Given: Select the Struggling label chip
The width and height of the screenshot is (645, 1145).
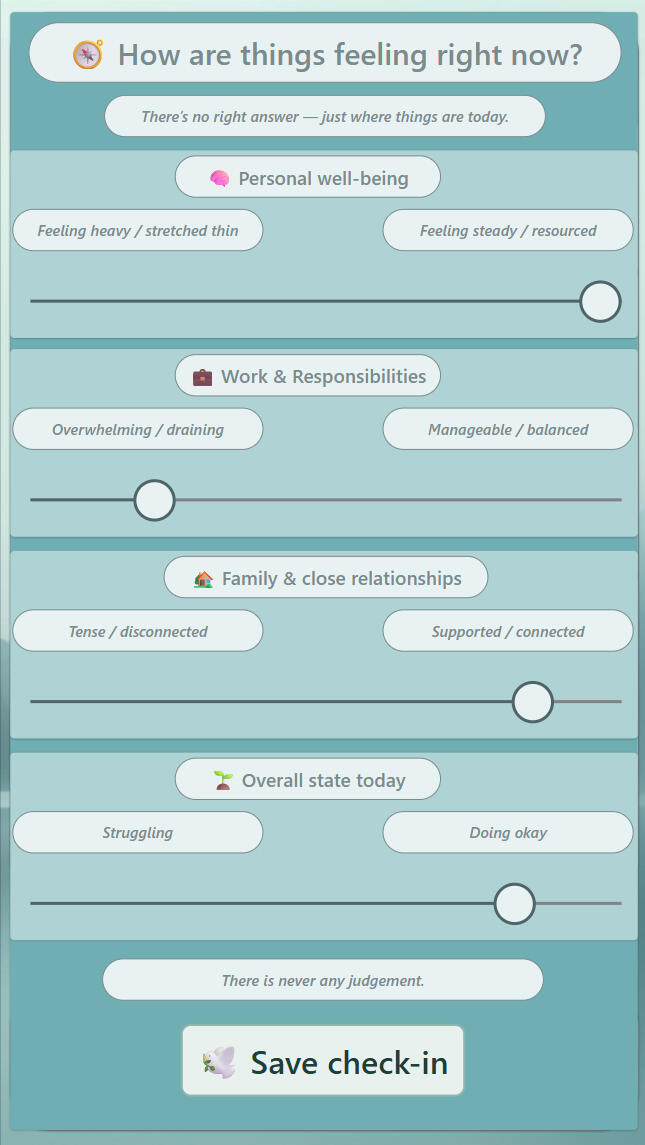Looking at the screenshot, I should (x=137, y=832).
